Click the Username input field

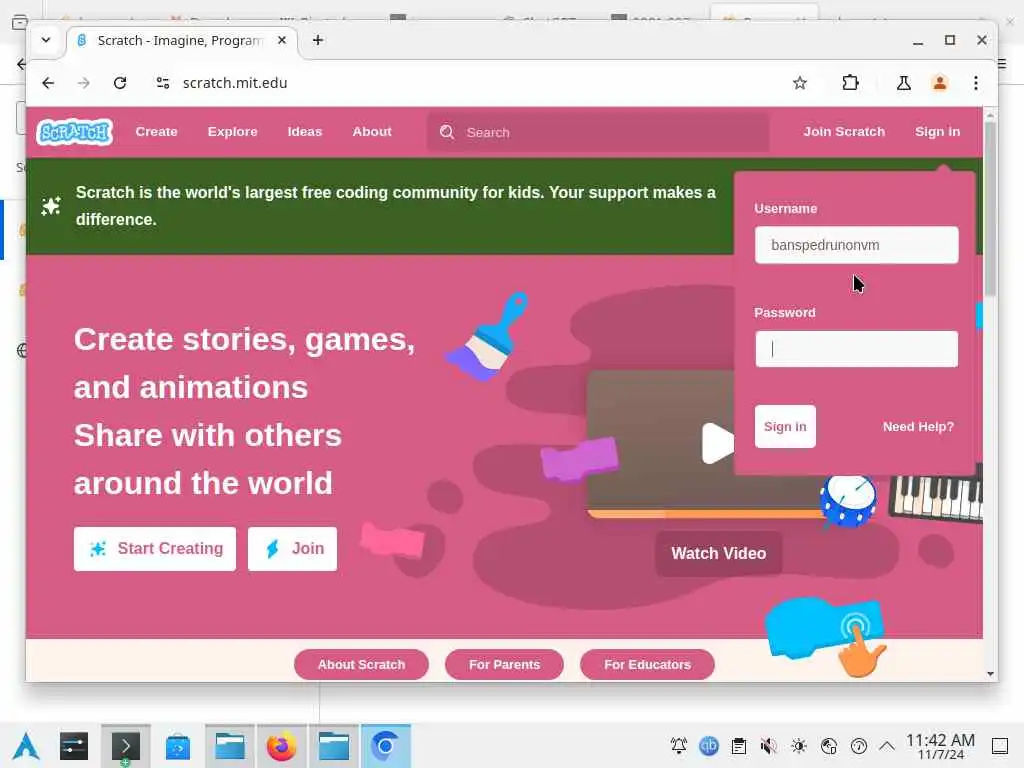pos(856,245)
